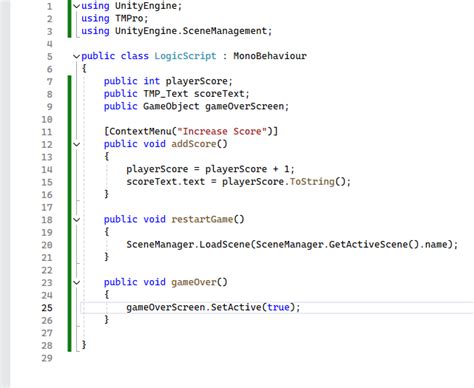
Task: Click 'scoreText.text' on line 15
Action: pos(166,182)
